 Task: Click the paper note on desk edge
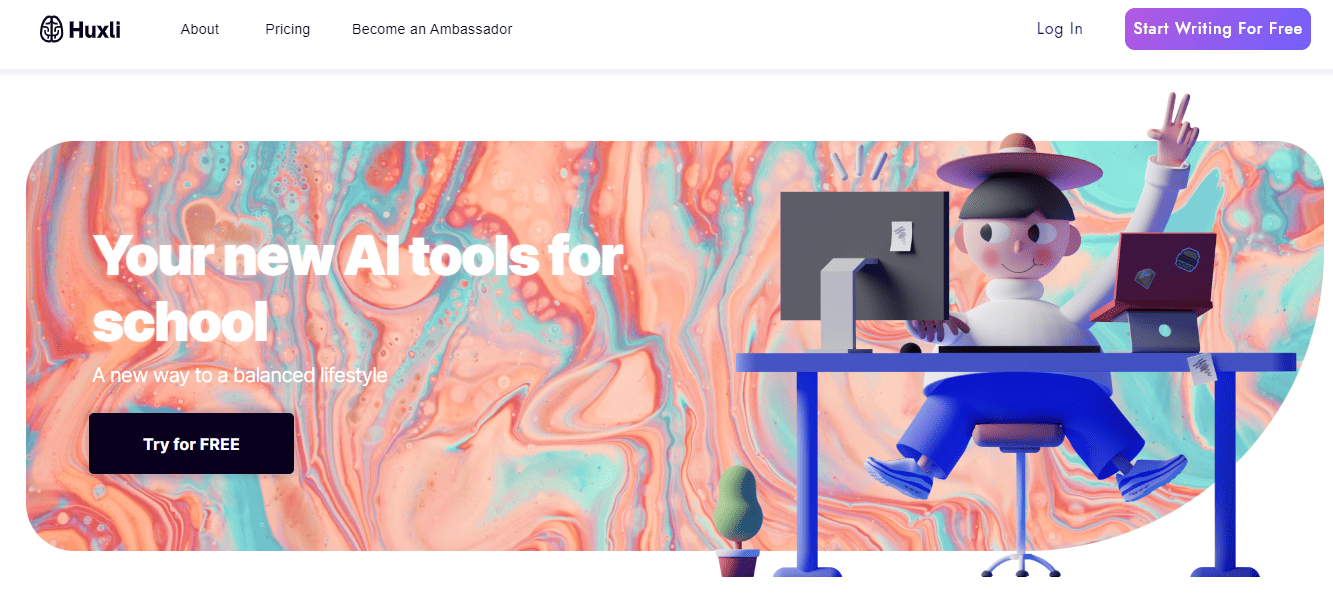(1202, 368)
